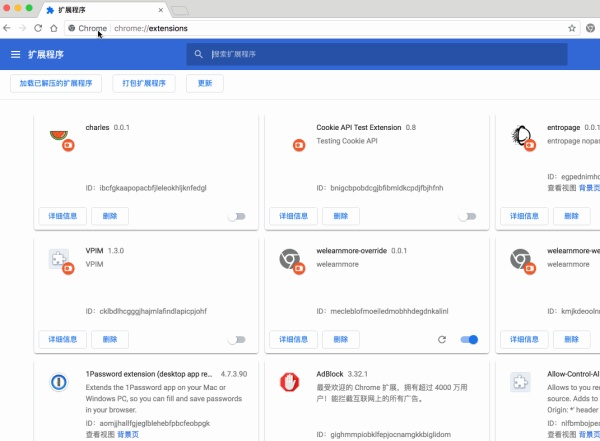The width and height of the screenshot is (600, 441).
Task: Click the site info icon in address bar
Action: 72,28
